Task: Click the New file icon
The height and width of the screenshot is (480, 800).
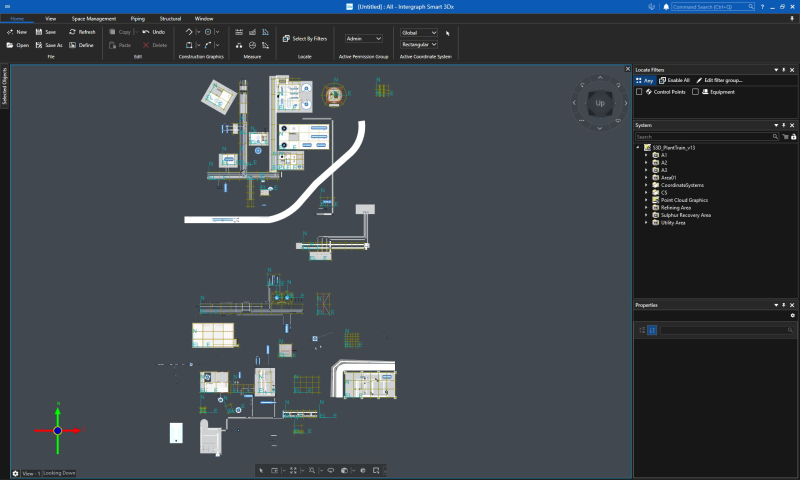Action: coord(10,32)
